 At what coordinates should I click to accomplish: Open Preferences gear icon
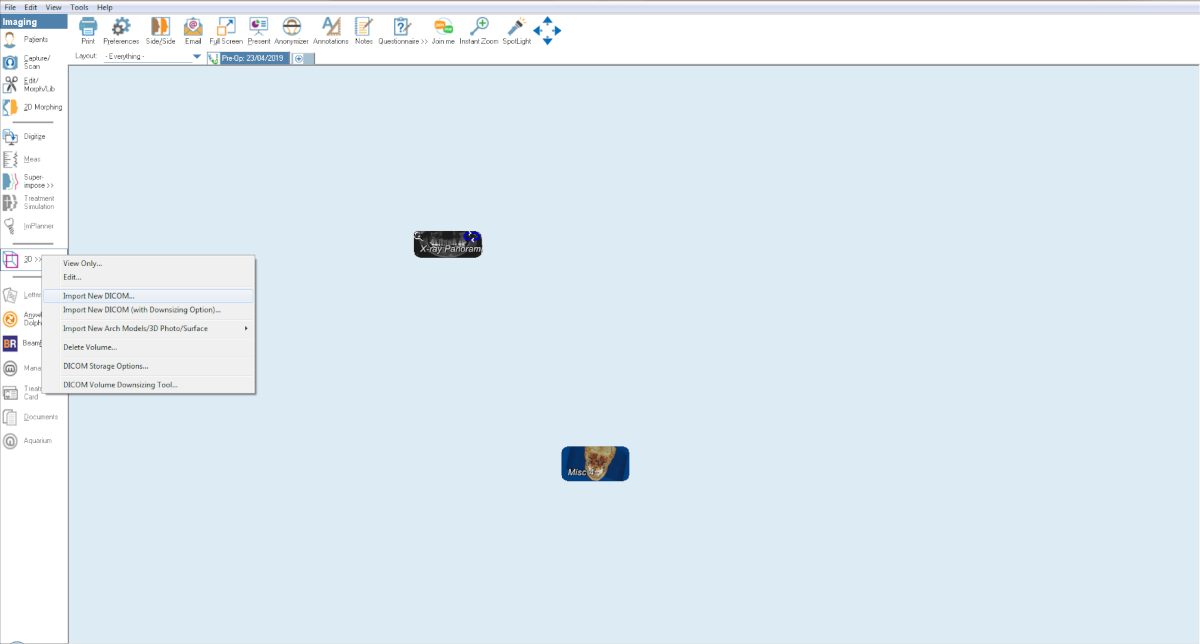click(x=121, y=27)
